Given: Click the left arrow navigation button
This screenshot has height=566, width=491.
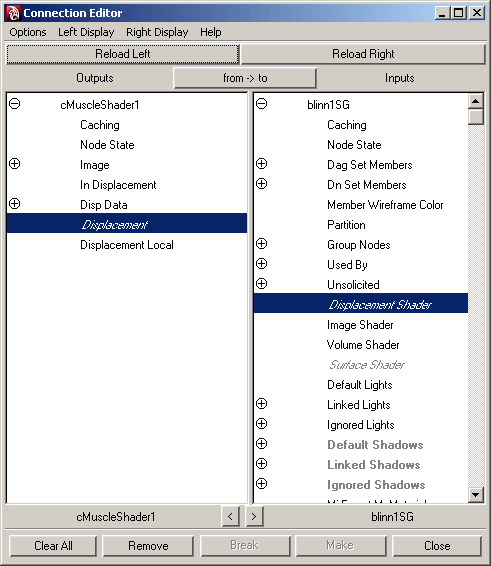Looking at the screenshot, I should coord(231,517).
